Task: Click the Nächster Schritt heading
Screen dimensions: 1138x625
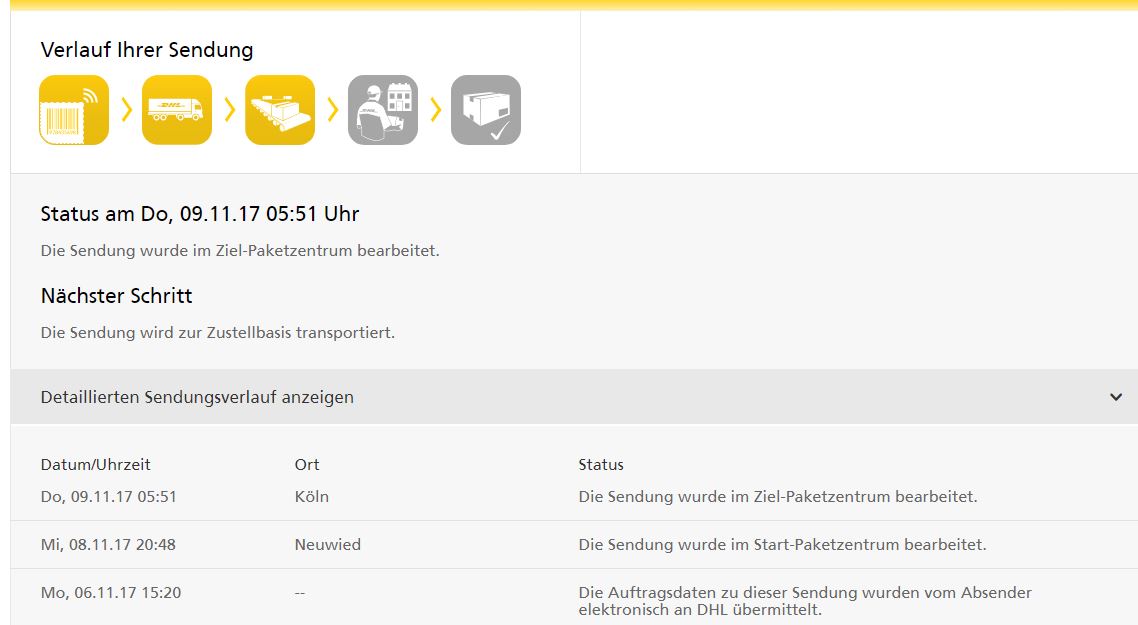Action: click(116, 295)
